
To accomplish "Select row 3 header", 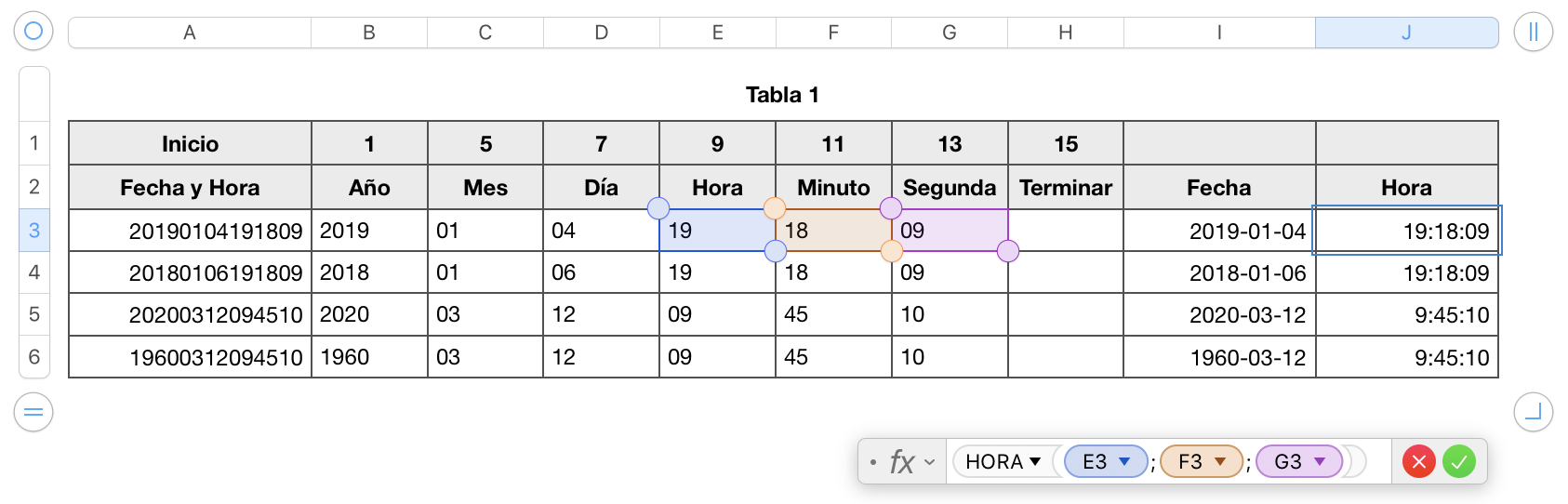I will 34,231.
